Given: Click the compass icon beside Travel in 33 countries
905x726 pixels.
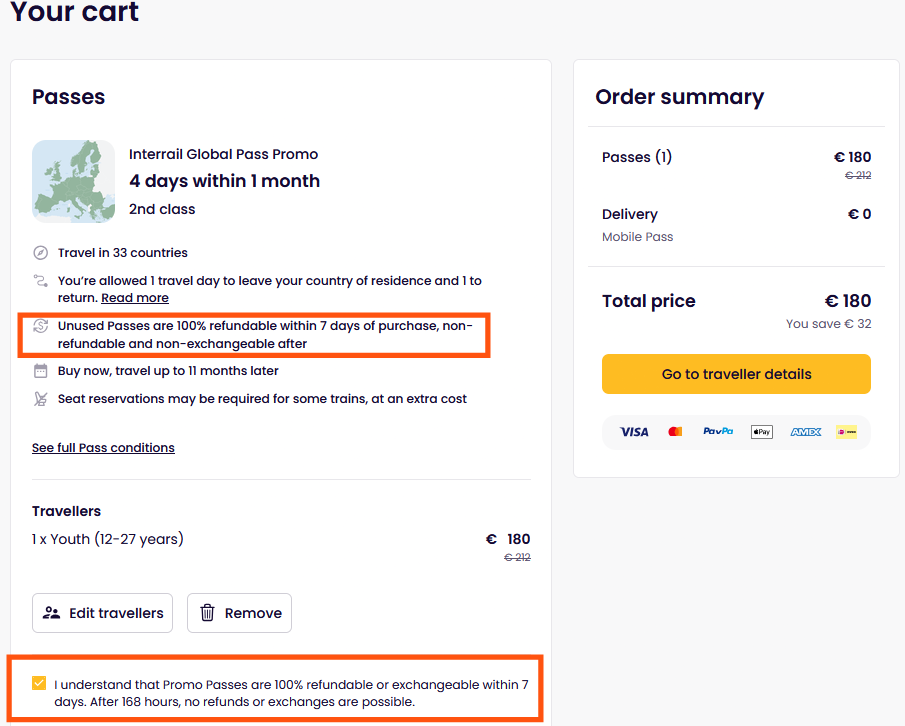Looking at the screenshot, I should 40,253.
